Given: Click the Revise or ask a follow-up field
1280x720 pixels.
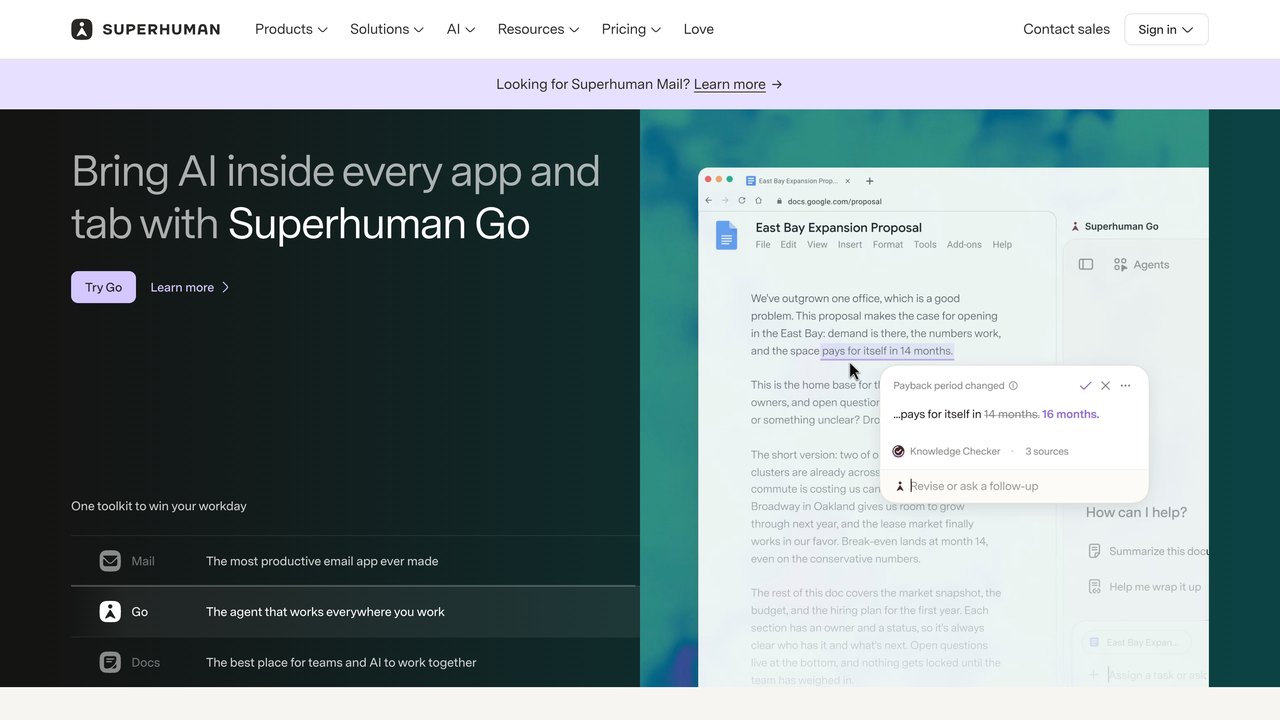Looking at the screenshot, I should click(1014, 486).
